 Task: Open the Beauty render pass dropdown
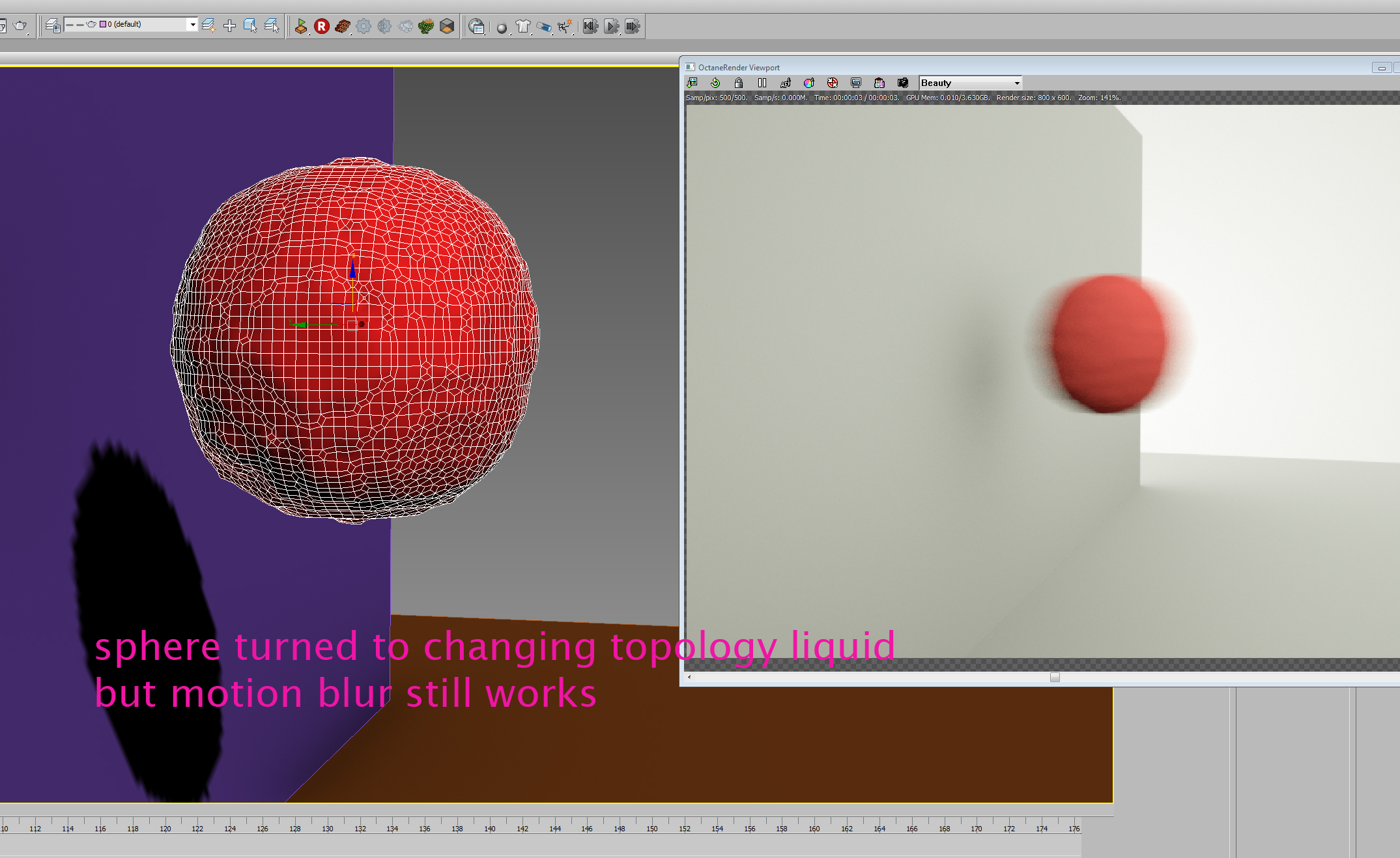(970, 83)
